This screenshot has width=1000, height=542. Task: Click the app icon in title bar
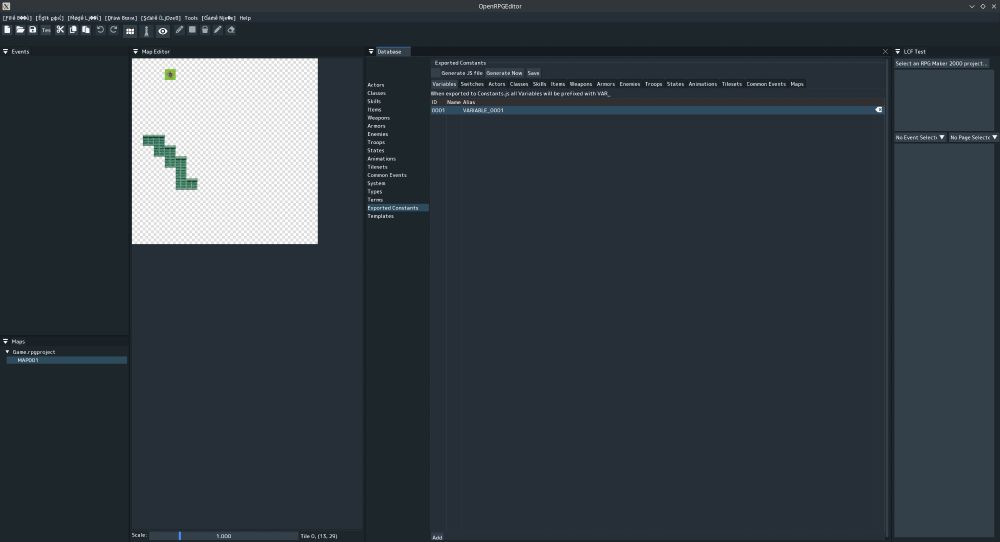click(x=6, y=6)
